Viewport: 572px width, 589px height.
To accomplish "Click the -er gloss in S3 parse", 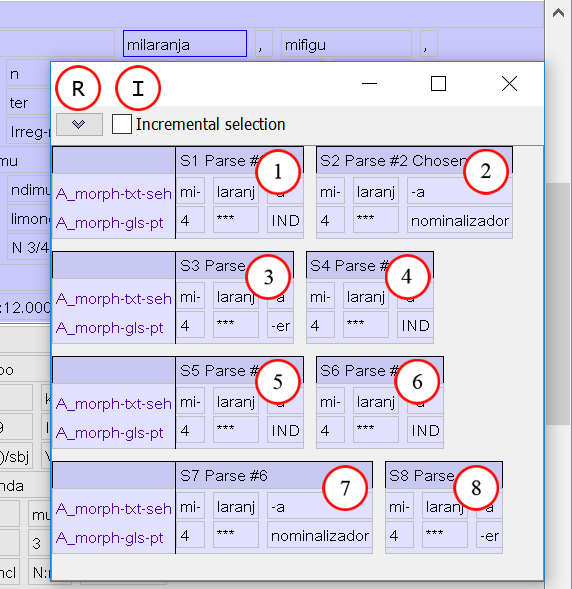I will pyautogui.click(x=280, y=325).
